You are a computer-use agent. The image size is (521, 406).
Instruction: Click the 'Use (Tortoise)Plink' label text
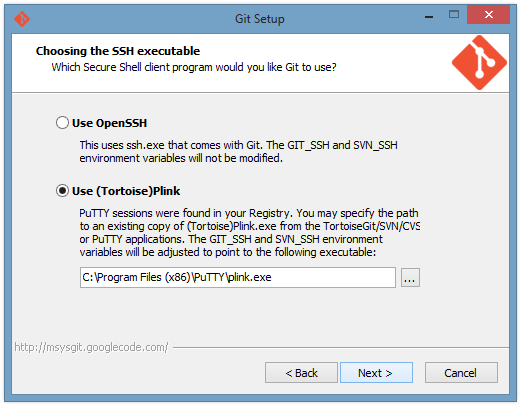[126, 191]
